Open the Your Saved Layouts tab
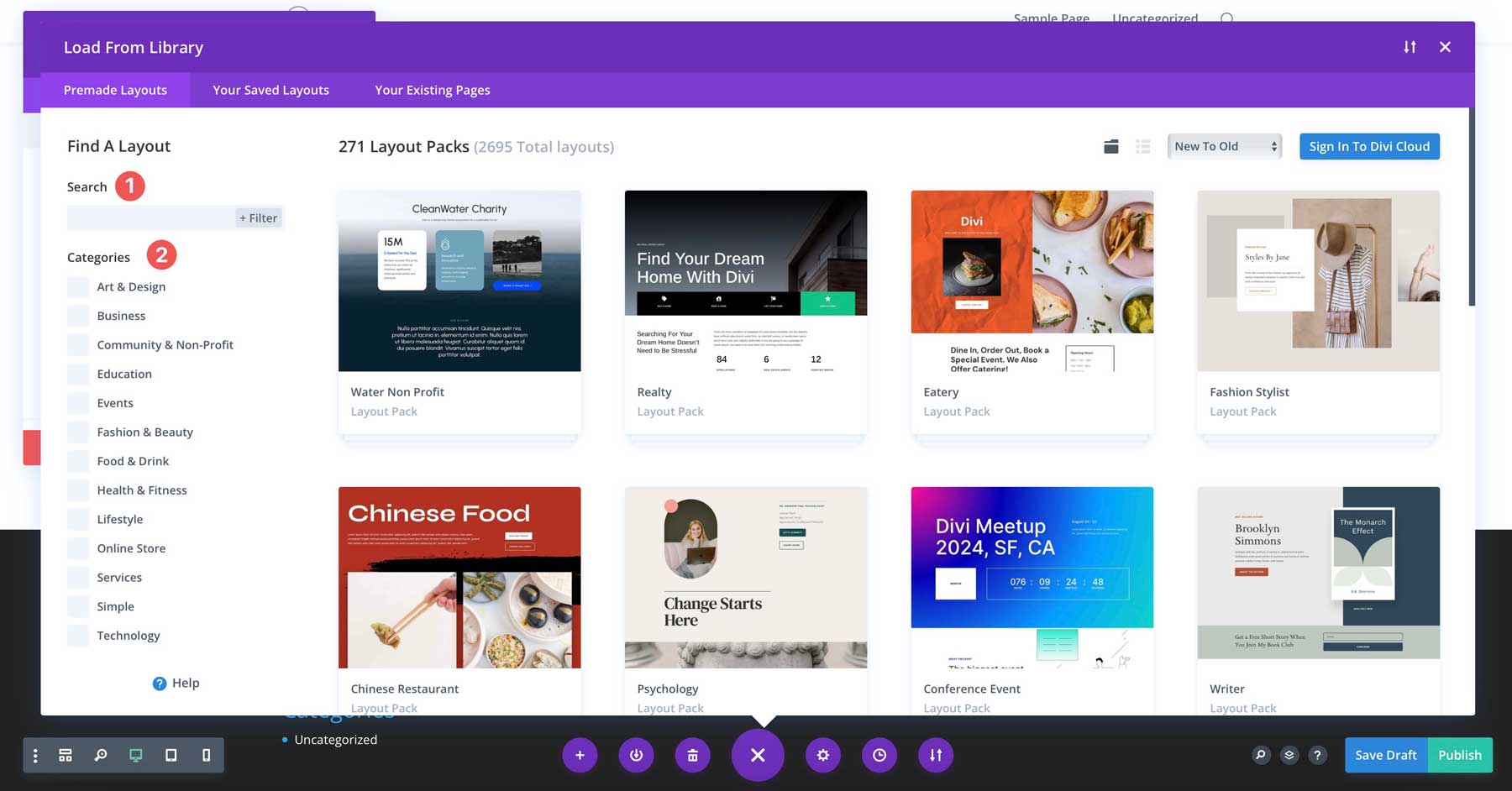Image resolution: width=1512 pixels, height=791 pixels. click(270, 90)
